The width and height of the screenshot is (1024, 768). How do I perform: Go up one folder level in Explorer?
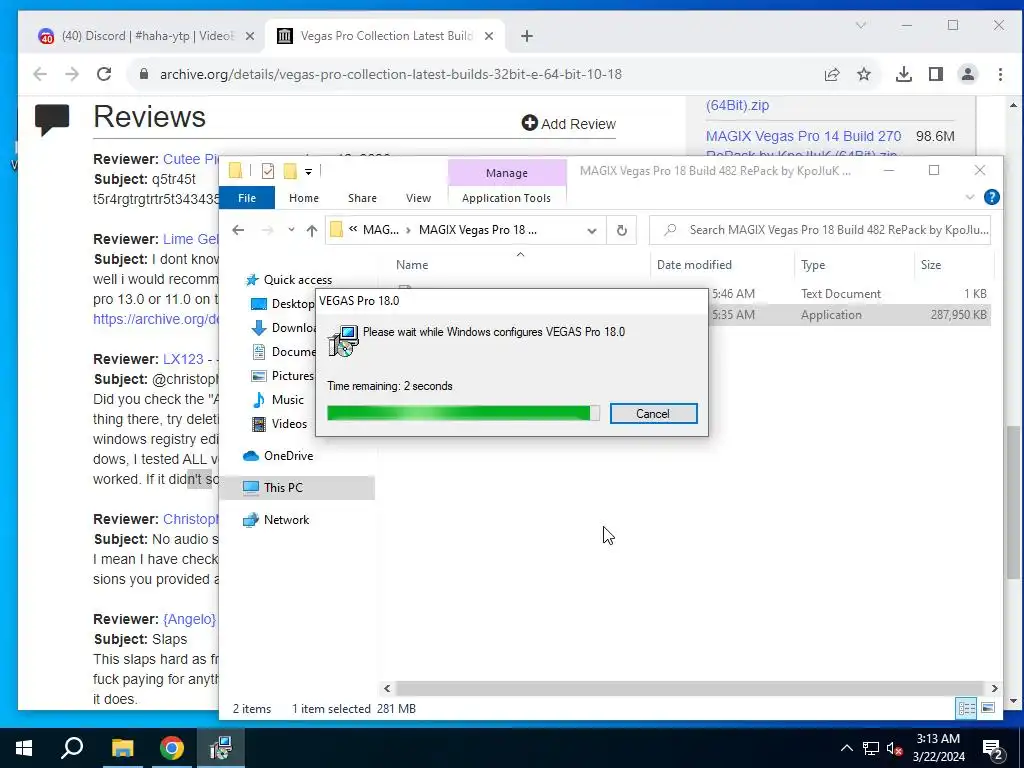click(312, 230)
